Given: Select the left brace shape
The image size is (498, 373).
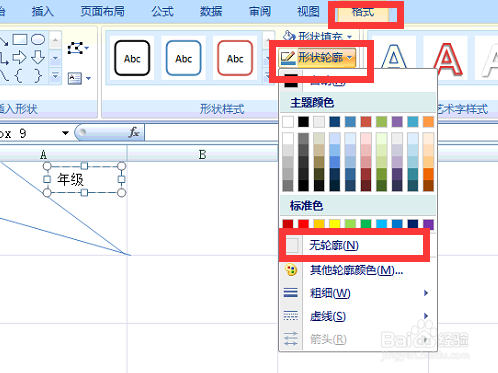Looking at the screenshot, I should pos(19,76).
